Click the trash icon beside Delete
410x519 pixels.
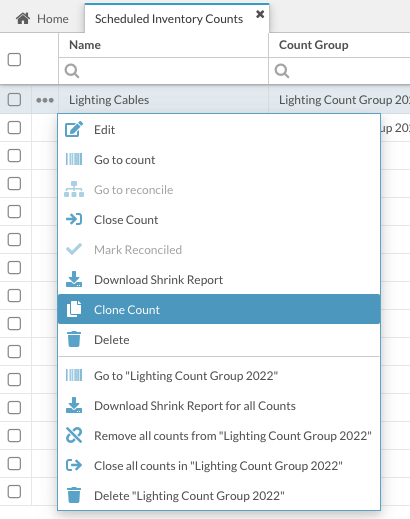74,339
